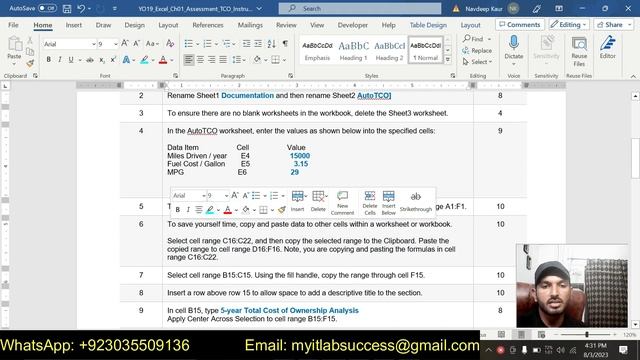Toggle Underline in the ribbon Font group
Viewport: 640px width, 360px height.
pyautogui.click(x=71, y=60)
